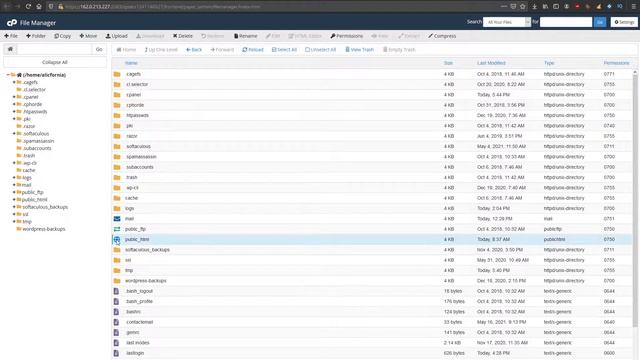Viewport: 640px width, 360px height.
Task: Collapse the /home root tree node
Action: 8,75
